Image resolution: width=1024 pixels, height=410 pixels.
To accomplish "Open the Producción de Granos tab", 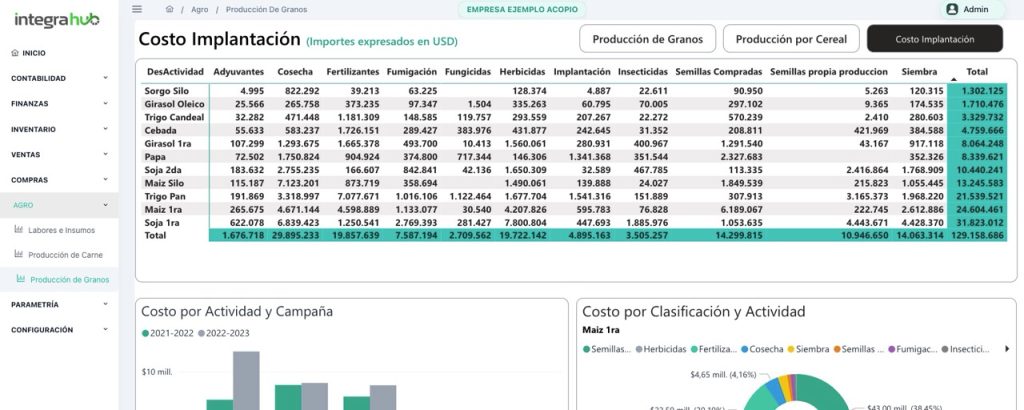I will (647, 39).
